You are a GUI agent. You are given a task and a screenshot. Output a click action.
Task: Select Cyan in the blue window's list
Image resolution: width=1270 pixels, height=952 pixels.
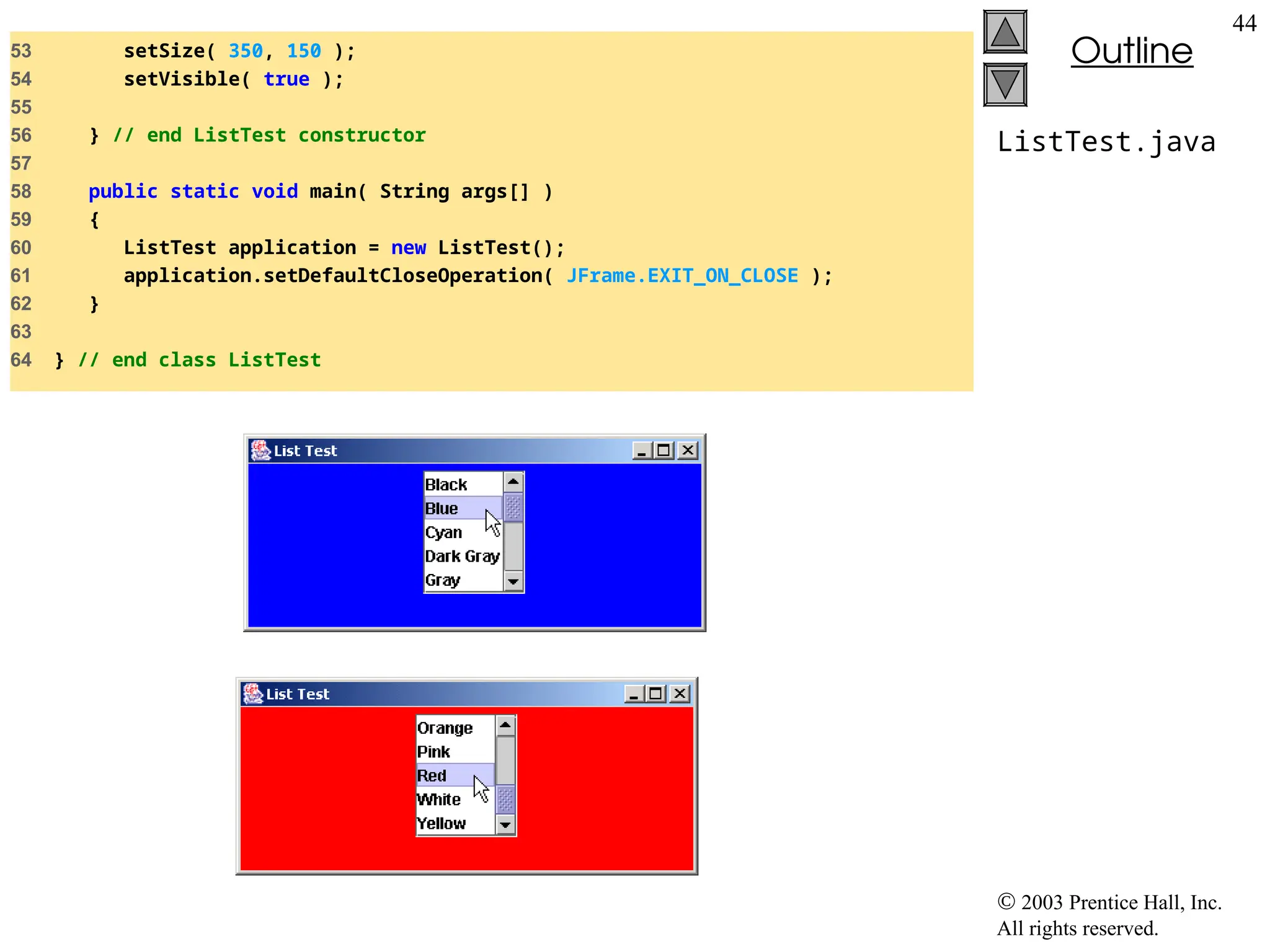tap(463, 532)
